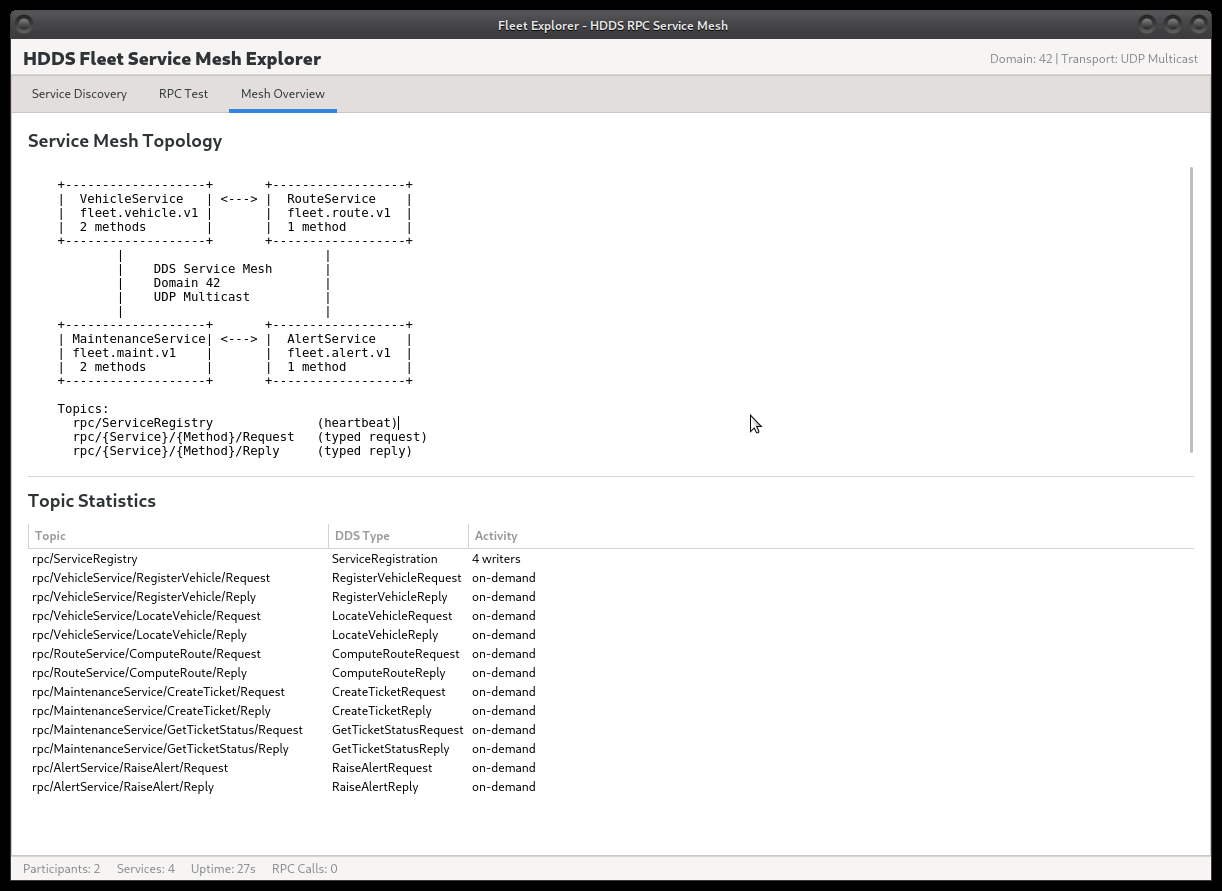Viewport: 1222px width, 891px height.
Task: Sort by the DDS Type column header
Action: pos(361,536)
